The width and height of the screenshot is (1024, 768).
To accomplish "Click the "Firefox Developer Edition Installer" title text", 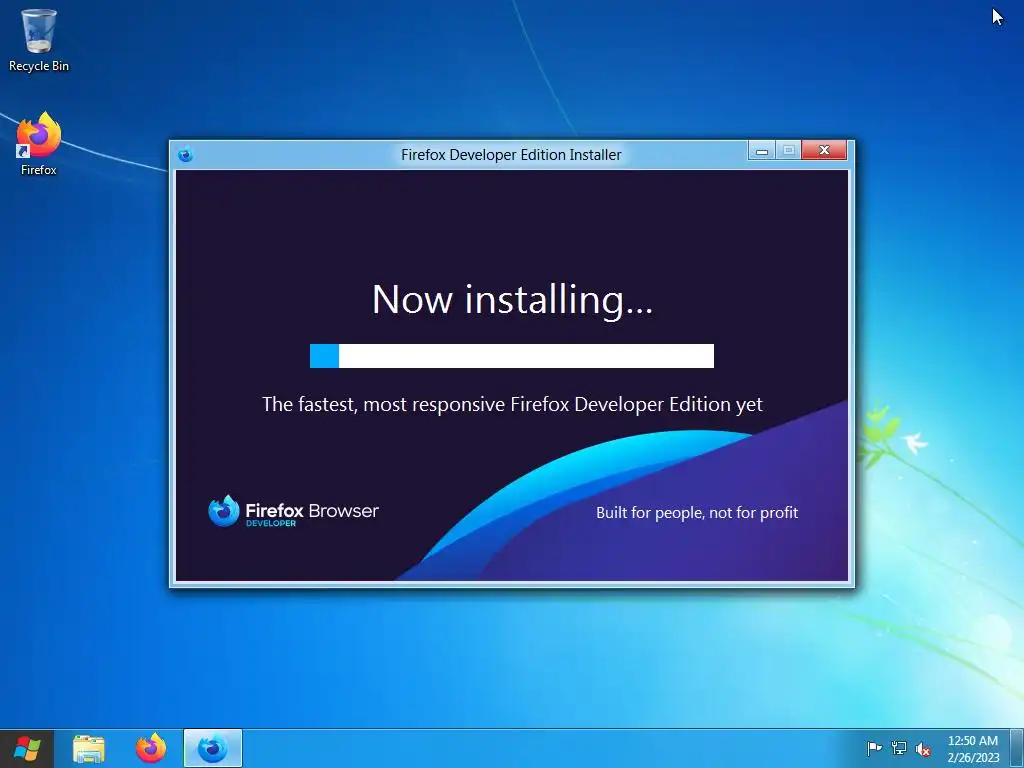I will coord(511,155).
